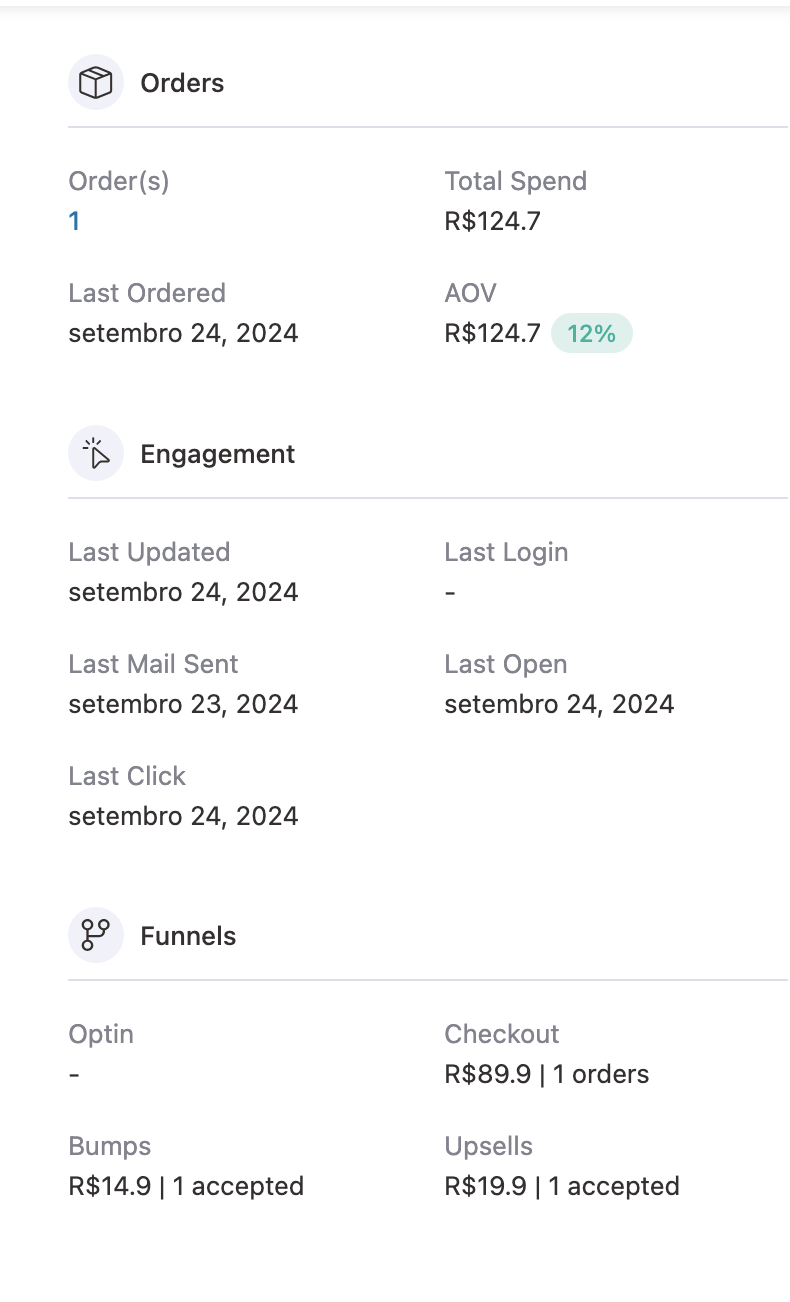Viewport: 790px width, 1302px height.
Task: Select the Funnels section heading
Action: tap(188, 936)
